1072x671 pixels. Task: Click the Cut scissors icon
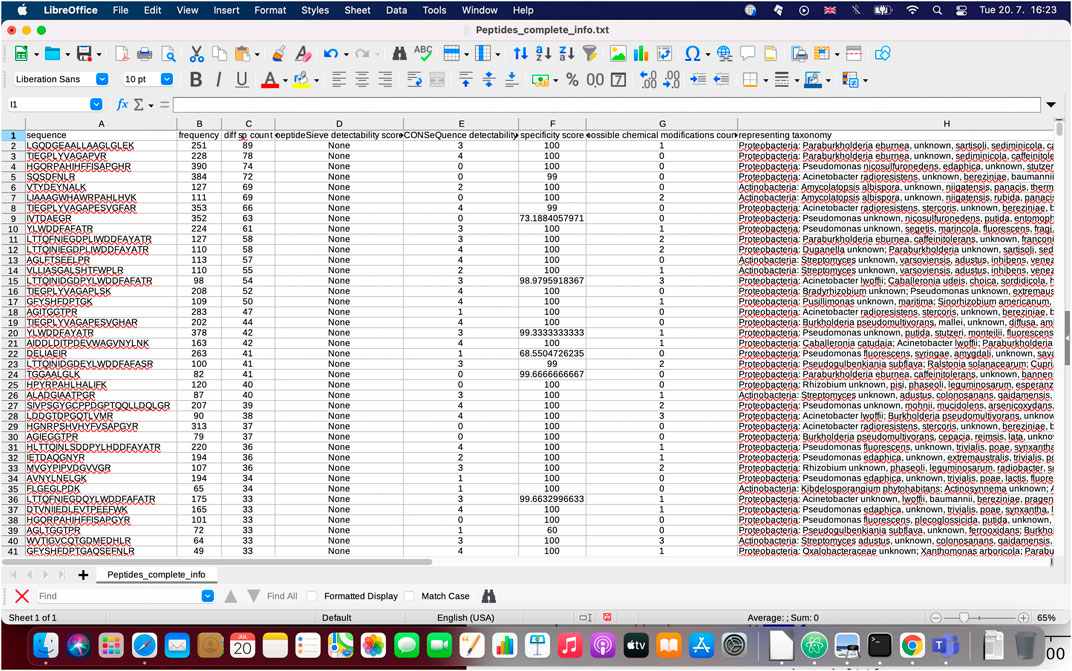click(x=196, y=54)
